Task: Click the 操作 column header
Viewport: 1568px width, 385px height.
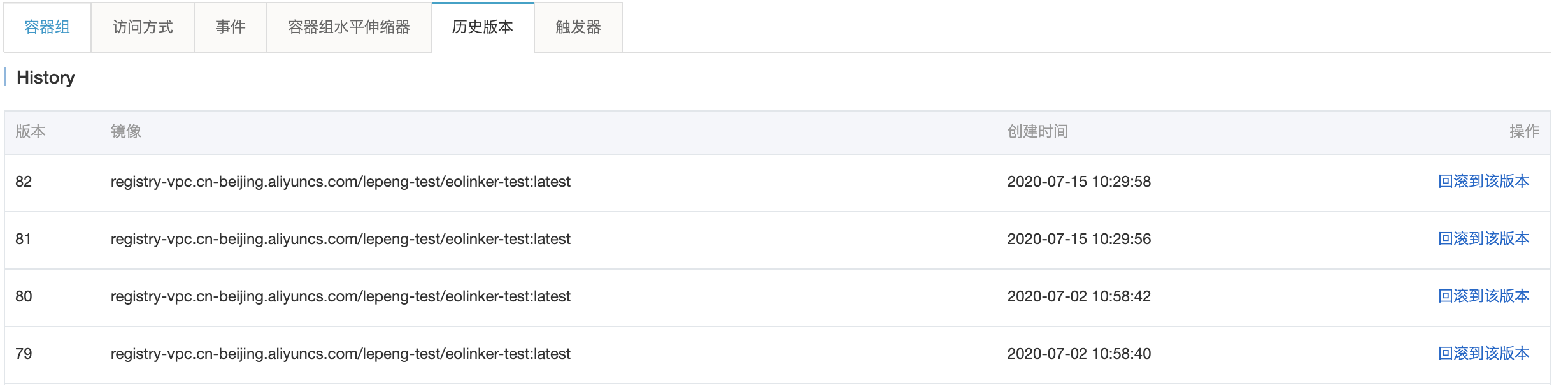Action: [1524, 131]
